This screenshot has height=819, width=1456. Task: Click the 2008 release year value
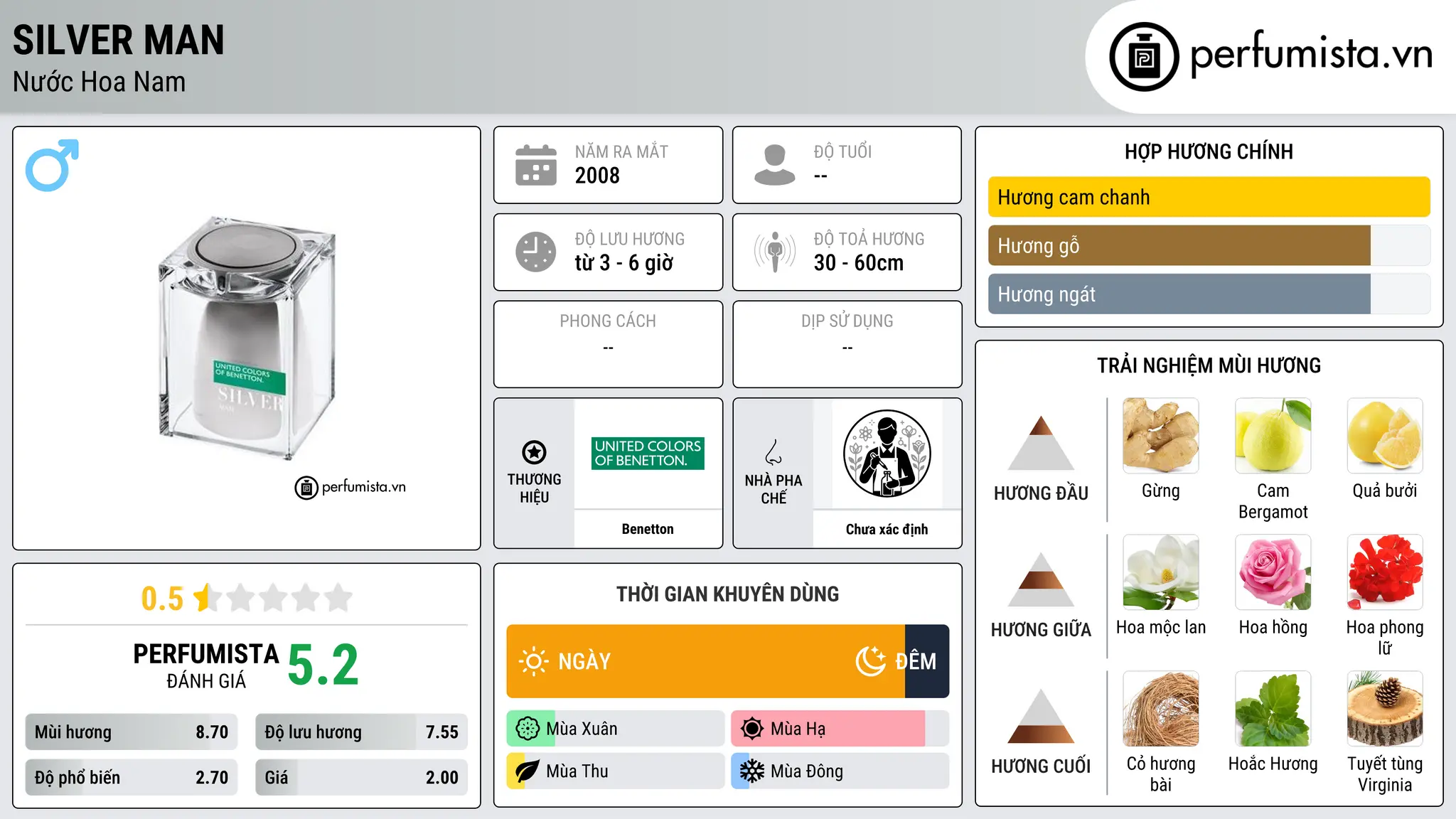(x=597, y=176)
